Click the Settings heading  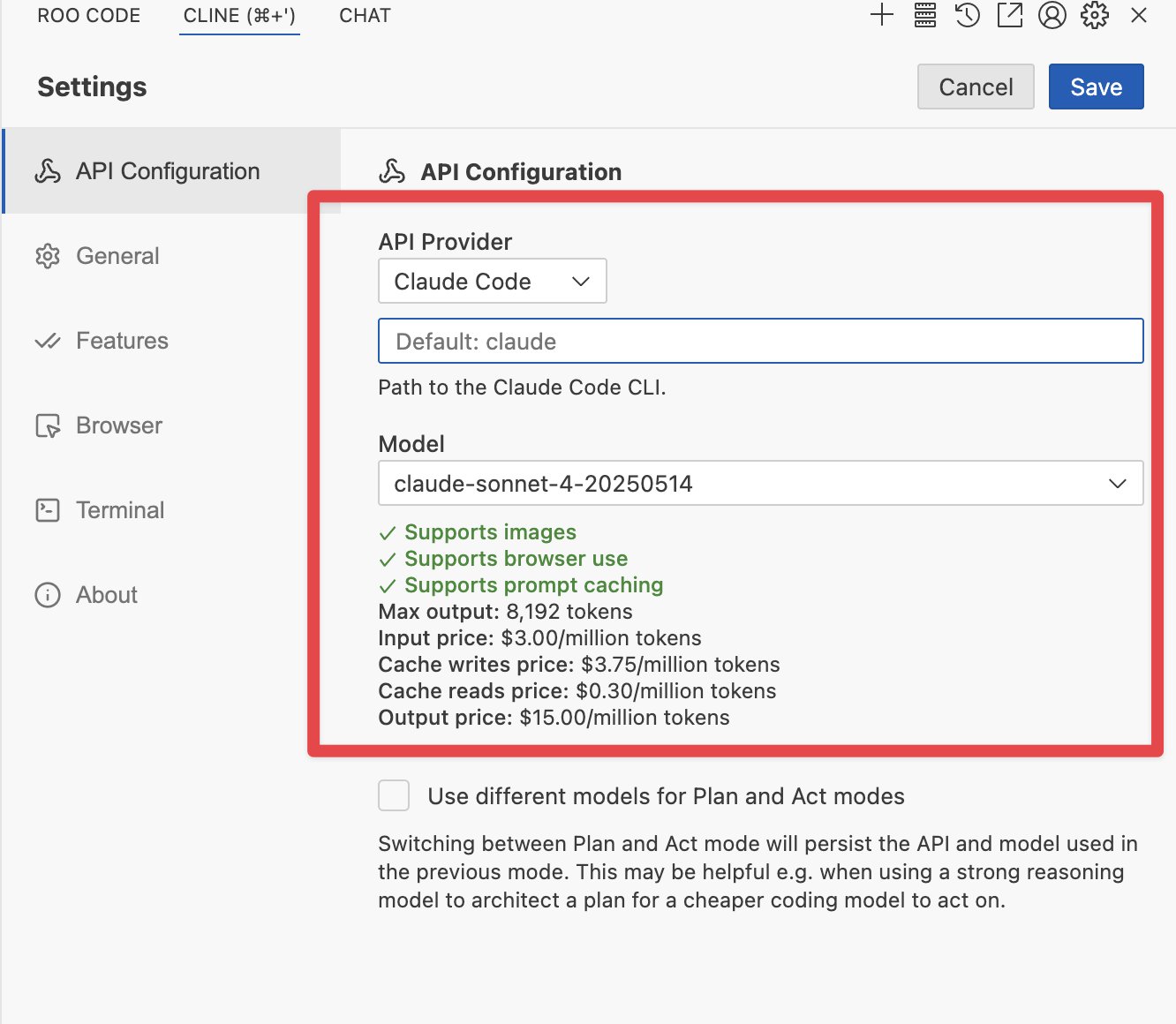92,87
